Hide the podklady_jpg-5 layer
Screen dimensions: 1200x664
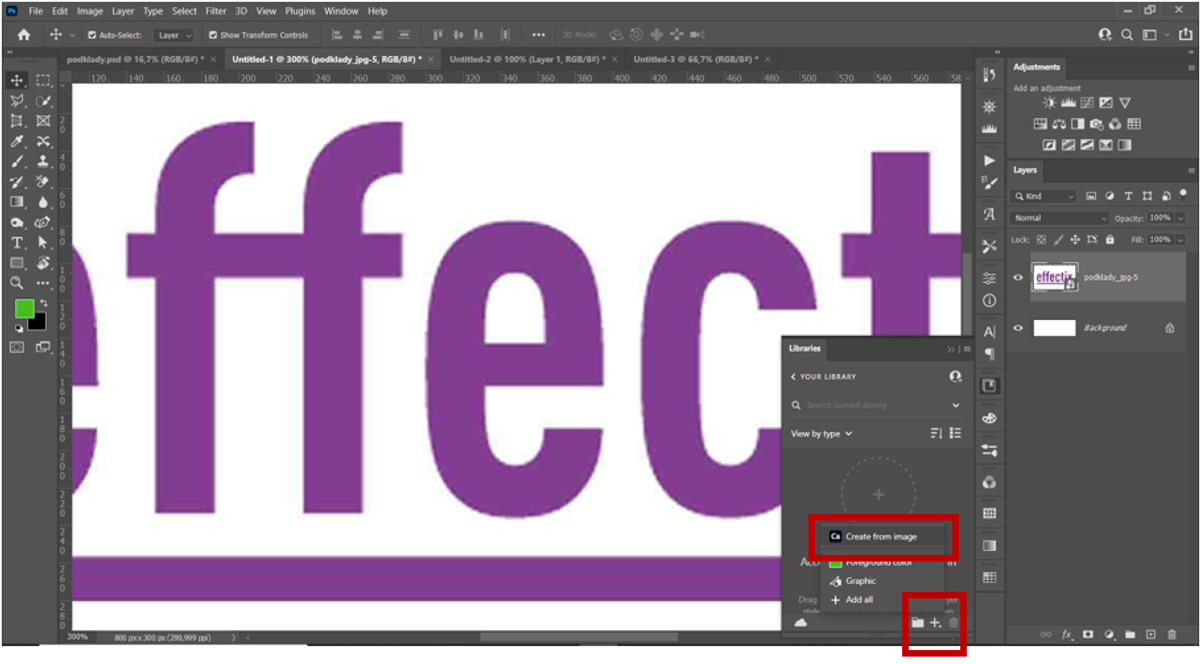pyautogui.click(x=1018, y=278)
